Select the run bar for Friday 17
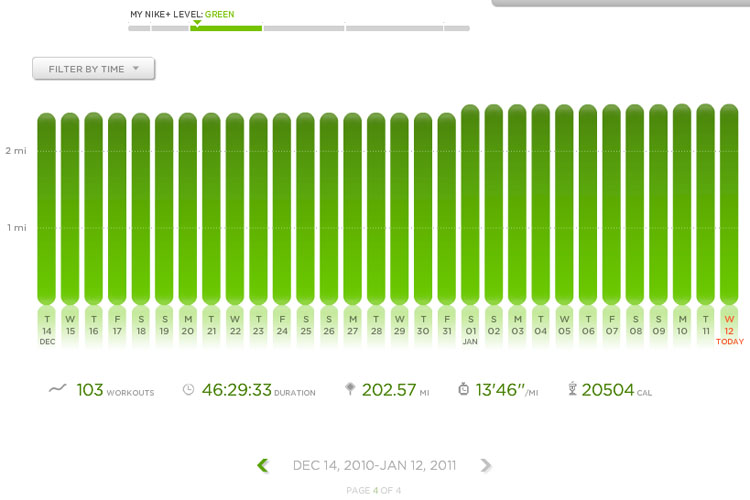Viewport: 750px width, 500px height. point(117,209)
